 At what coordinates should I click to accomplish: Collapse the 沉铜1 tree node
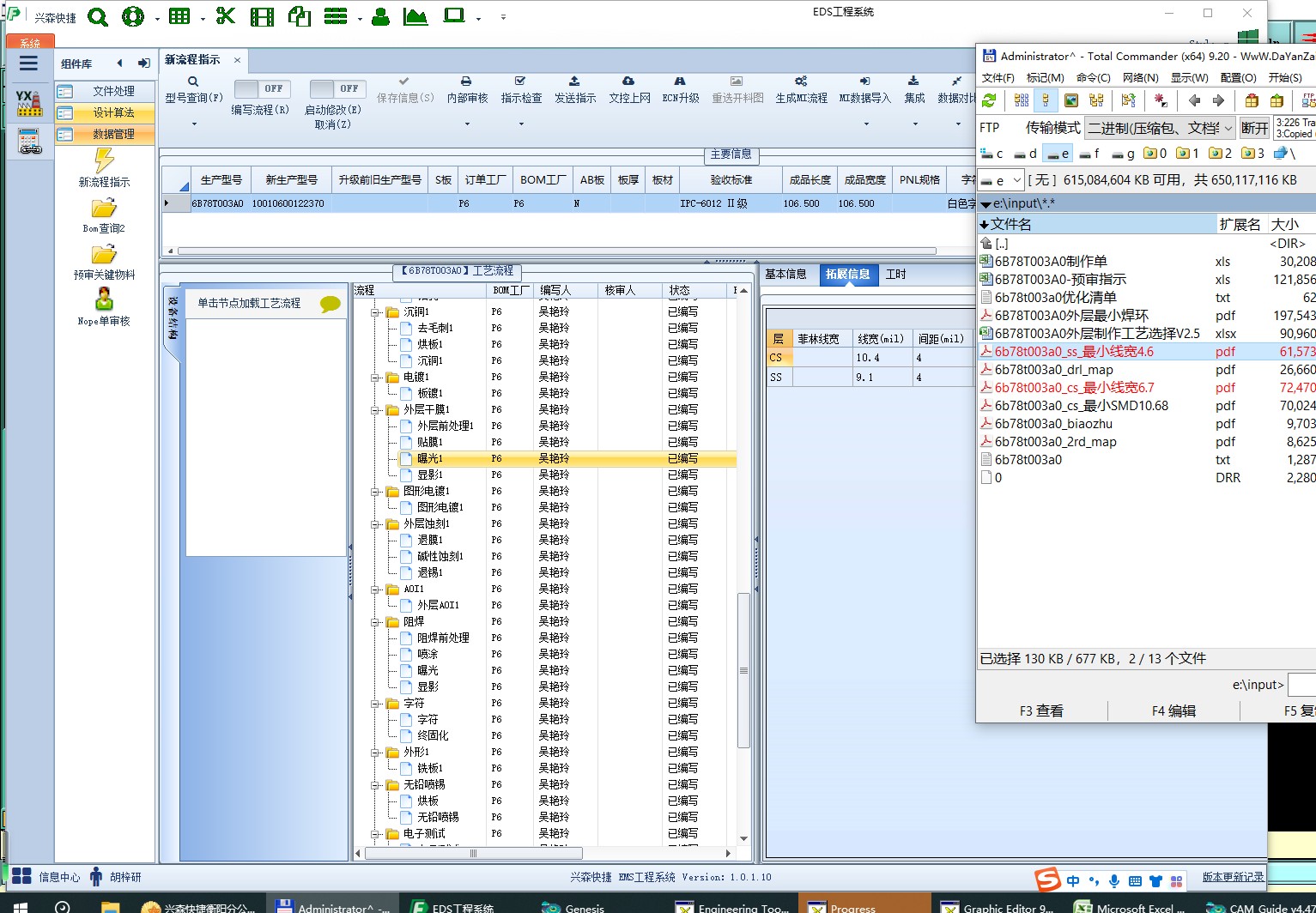pyautogui.click(x=375, y=312)
